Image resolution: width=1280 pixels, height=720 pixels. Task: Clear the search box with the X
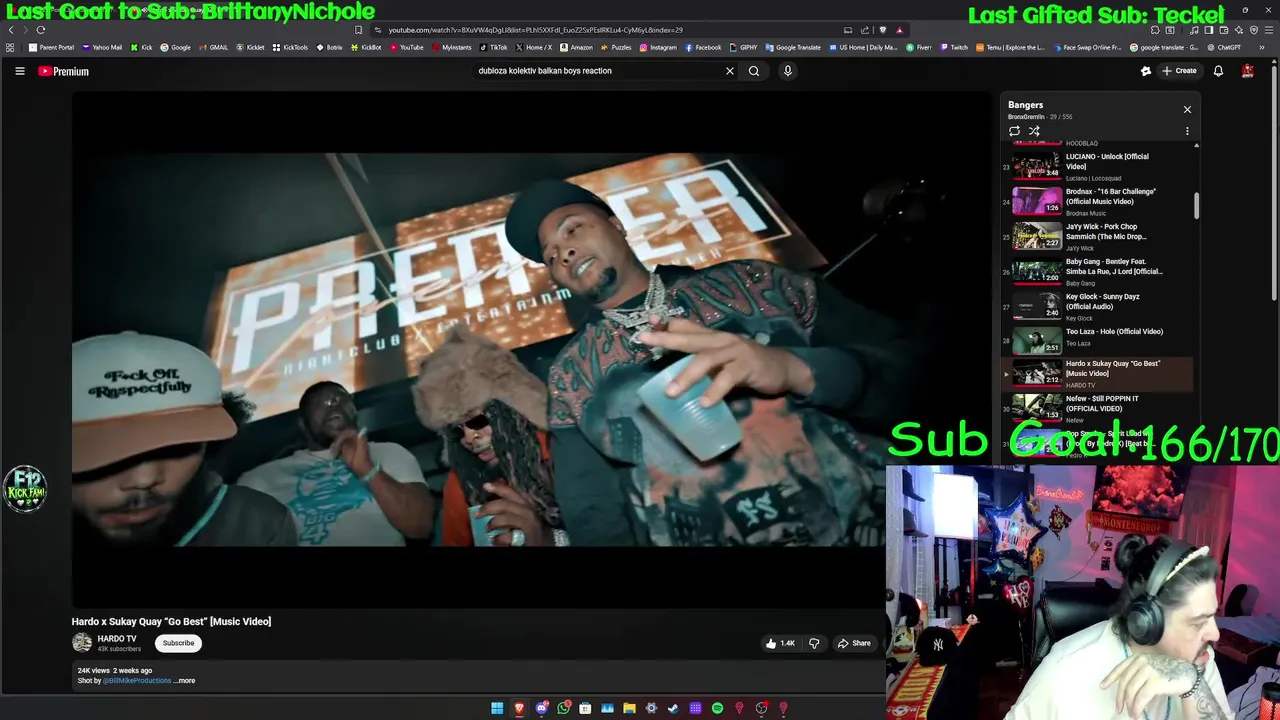[730, 71]
